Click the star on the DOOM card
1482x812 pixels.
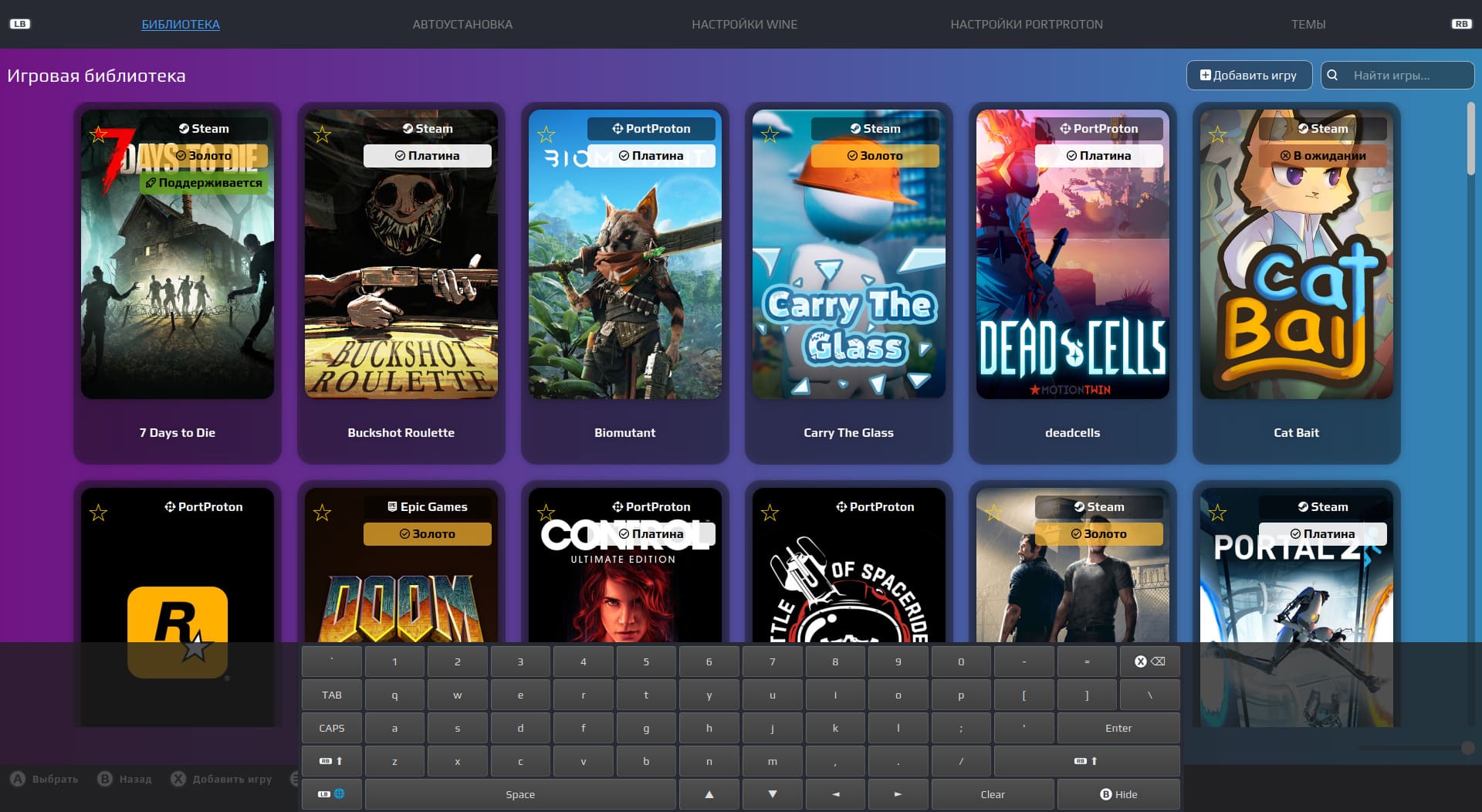[x=322, y=513]
